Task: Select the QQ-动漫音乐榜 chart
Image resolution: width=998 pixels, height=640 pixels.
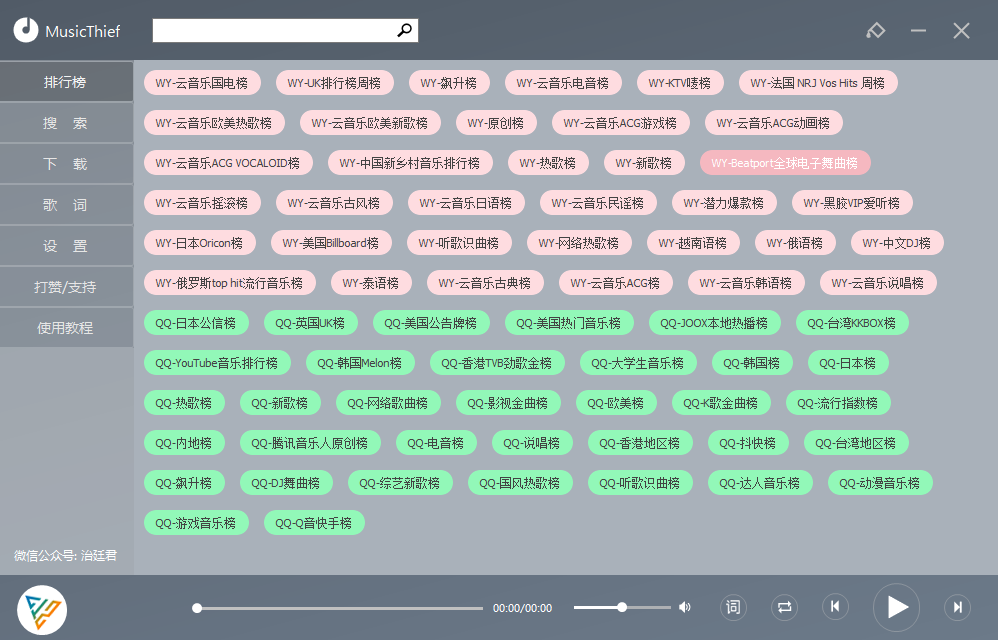Action: coord(880,483)
